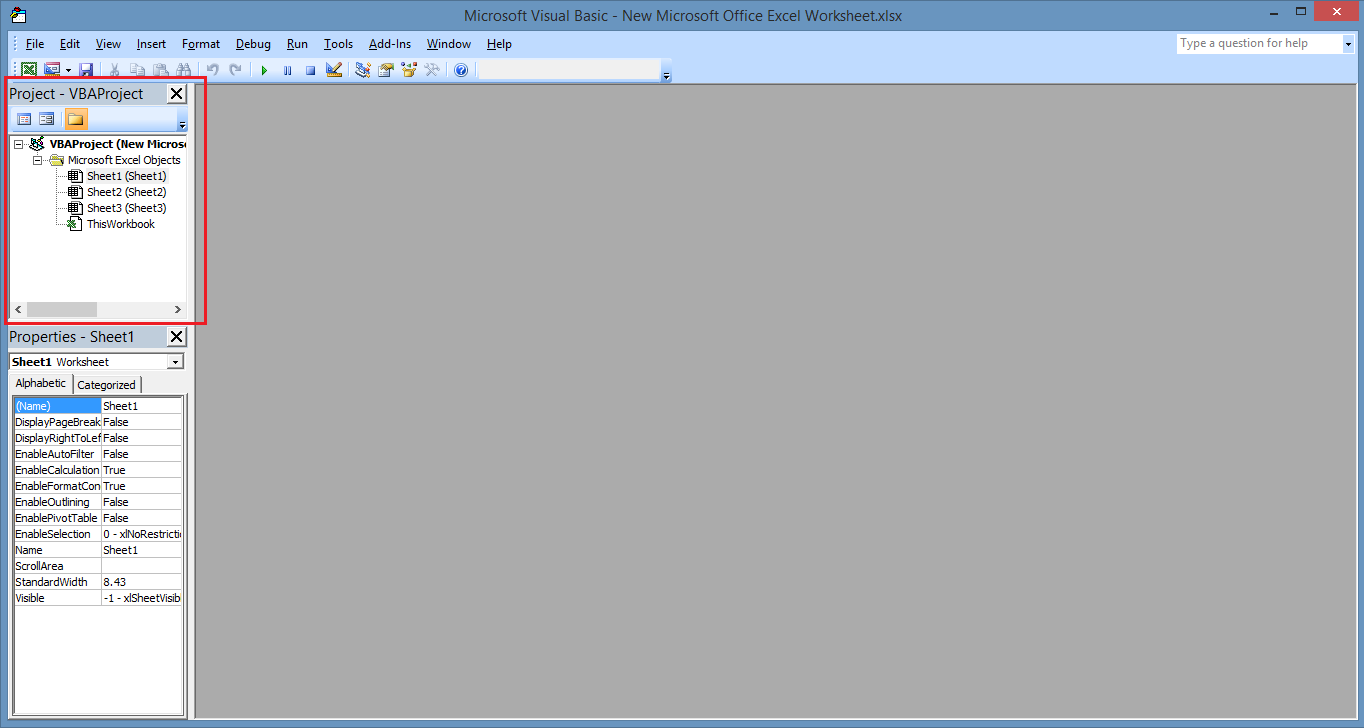Viewport: 1364px width, 728px height.
Task: Click the Insert UserForm icon
Action: 52,70
